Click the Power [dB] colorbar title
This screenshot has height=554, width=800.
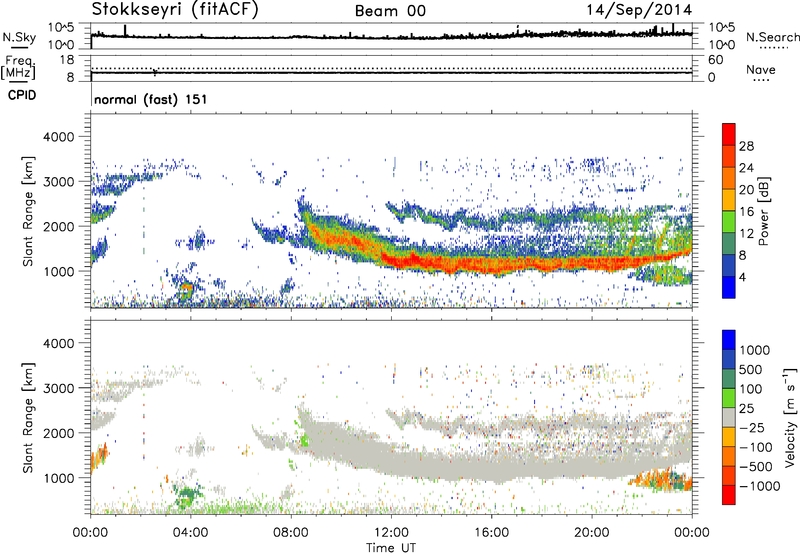[x=763, y=211]
